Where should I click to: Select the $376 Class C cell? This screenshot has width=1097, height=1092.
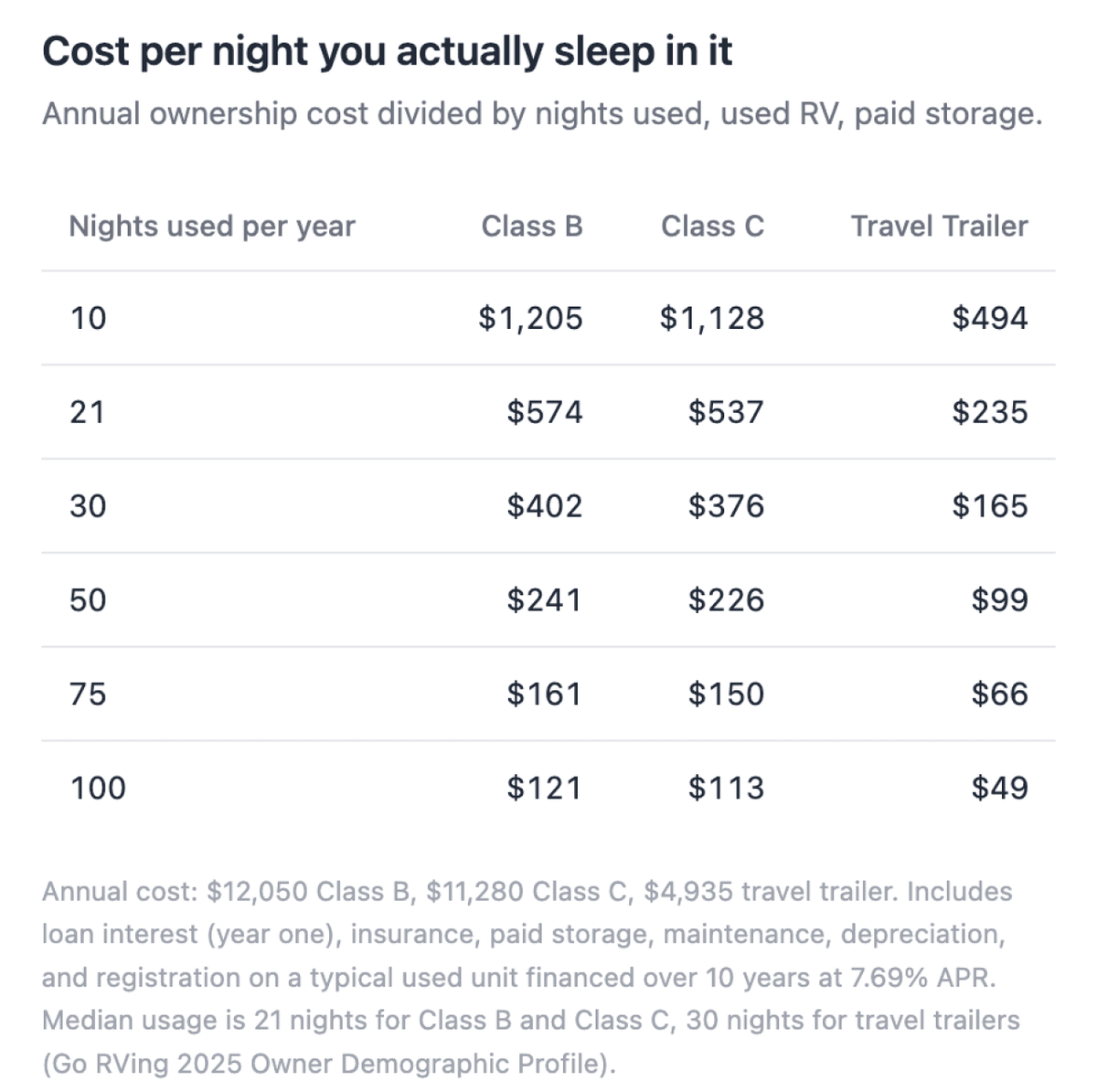coord(726,506)
